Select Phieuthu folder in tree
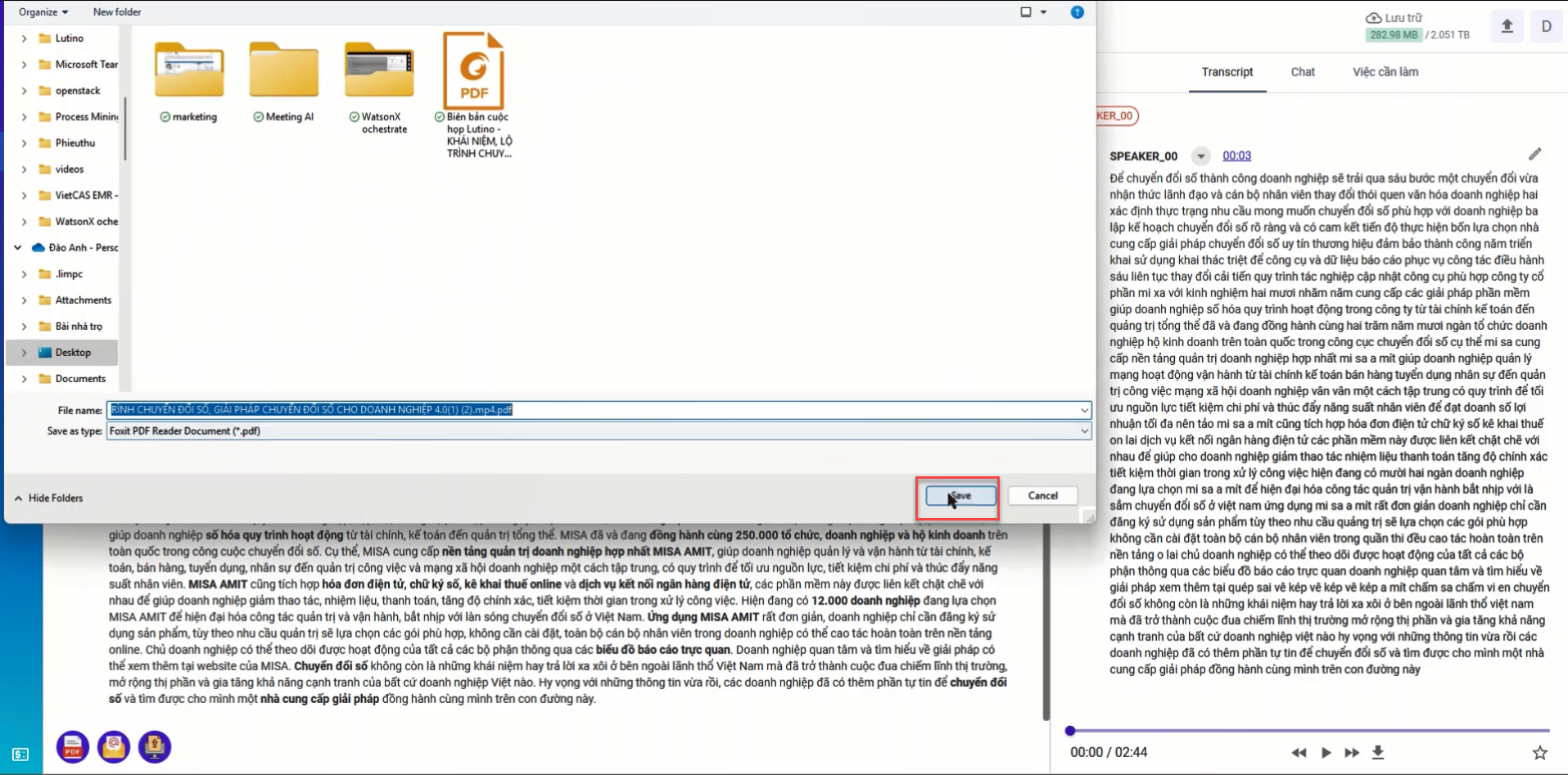 tap(75, 143)
